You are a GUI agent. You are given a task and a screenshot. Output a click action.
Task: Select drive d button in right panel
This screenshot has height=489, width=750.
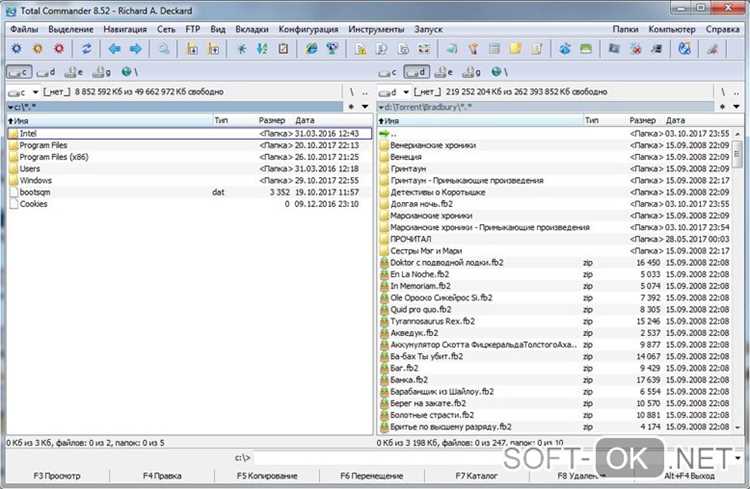tap(417, 72)
